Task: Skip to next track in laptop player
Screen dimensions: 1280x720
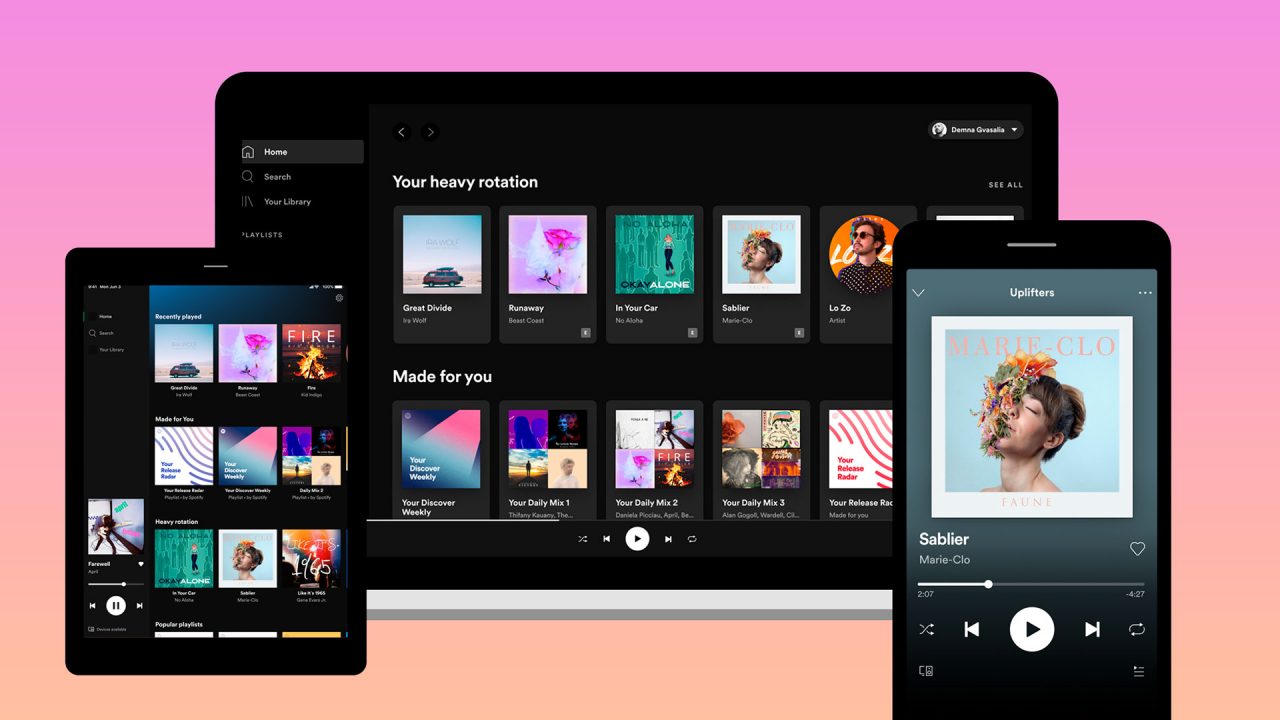Action: 668,539
